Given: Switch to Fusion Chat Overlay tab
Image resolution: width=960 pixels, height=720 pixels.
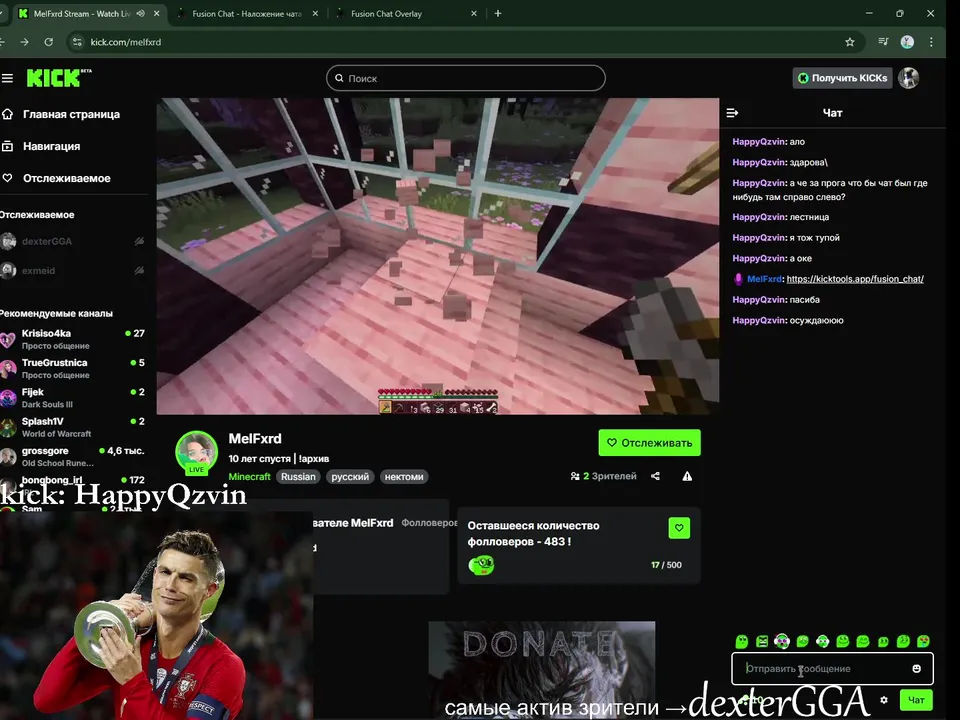Looking at the screenshot, I should pos(386,13).
